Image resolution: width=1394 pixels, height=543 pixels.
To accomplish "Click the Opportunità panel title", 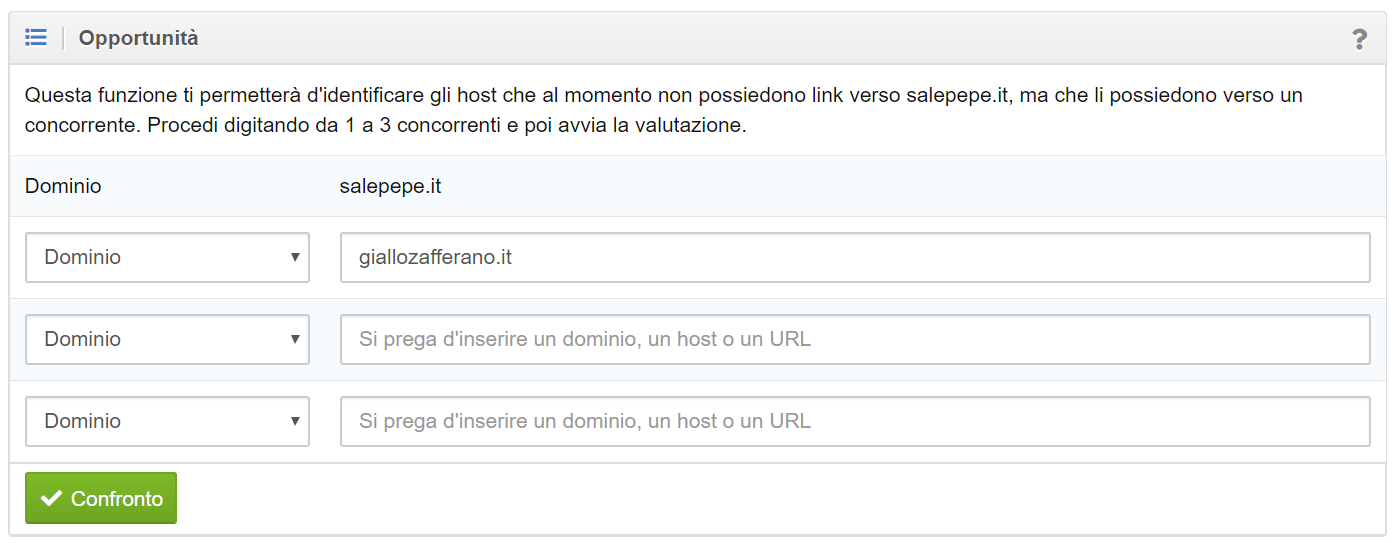I will tap(138, 38).
